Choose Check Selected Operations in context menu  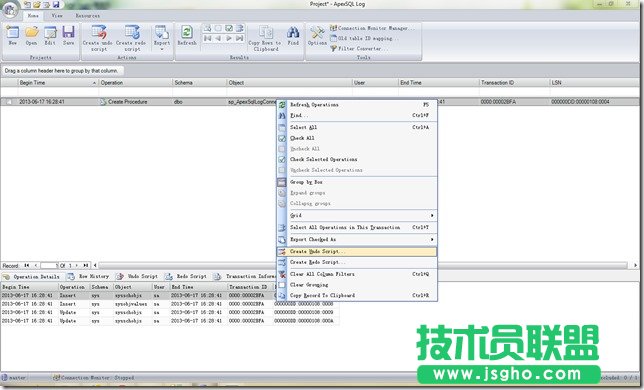(357, 159)
